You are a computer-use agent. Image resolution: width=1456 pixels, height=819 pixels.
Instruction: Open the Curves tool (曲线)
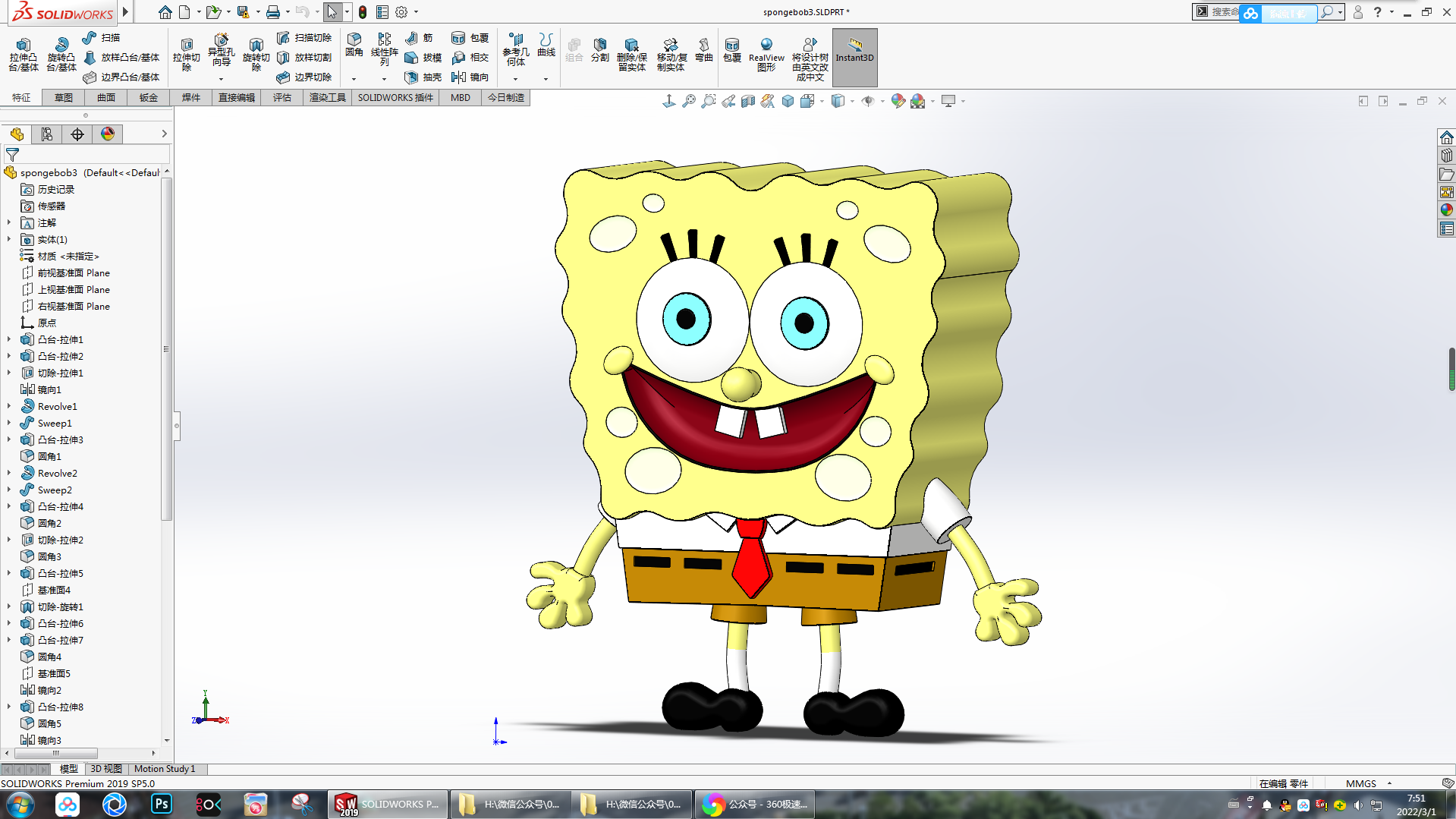pyautogui.click(x=546, y=45)
